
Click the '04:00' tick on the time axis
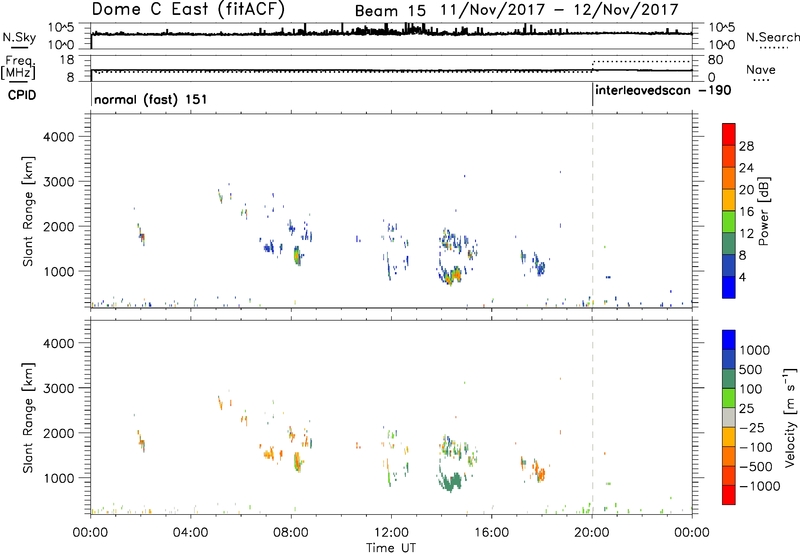190,533
